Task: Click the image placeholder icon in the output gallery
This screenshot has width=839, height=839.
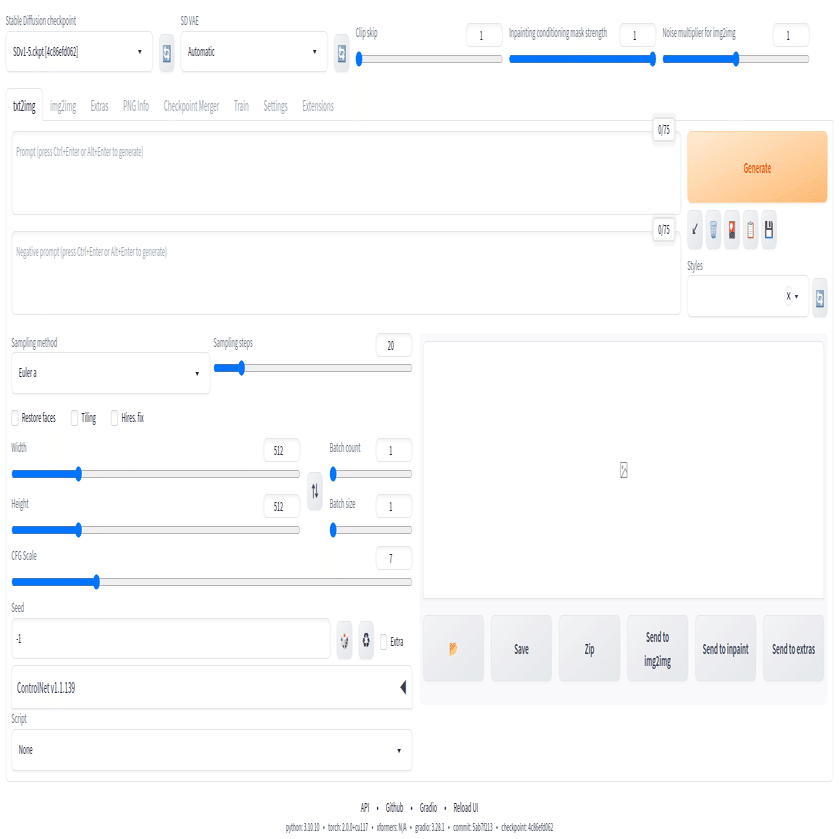Action: point(623,470)
